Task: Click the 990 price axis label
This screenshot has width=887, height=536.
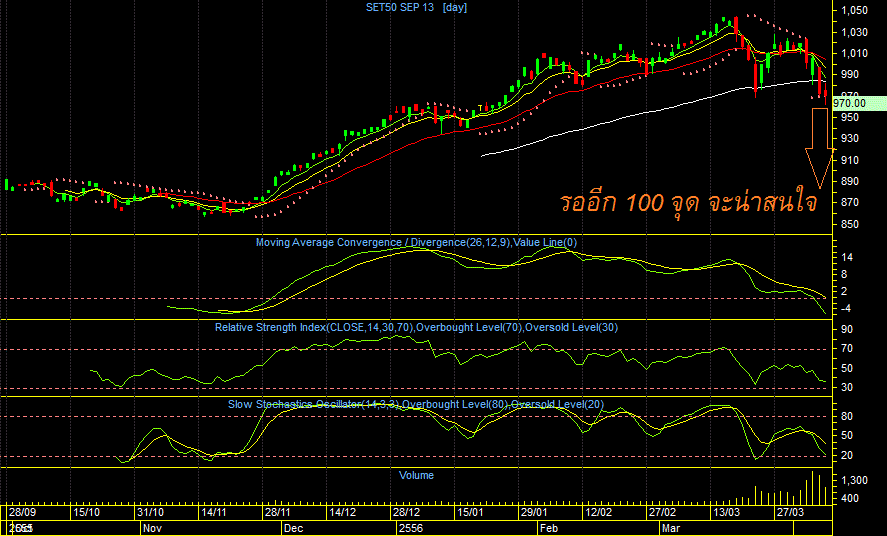Action: (x=850, y=75)
